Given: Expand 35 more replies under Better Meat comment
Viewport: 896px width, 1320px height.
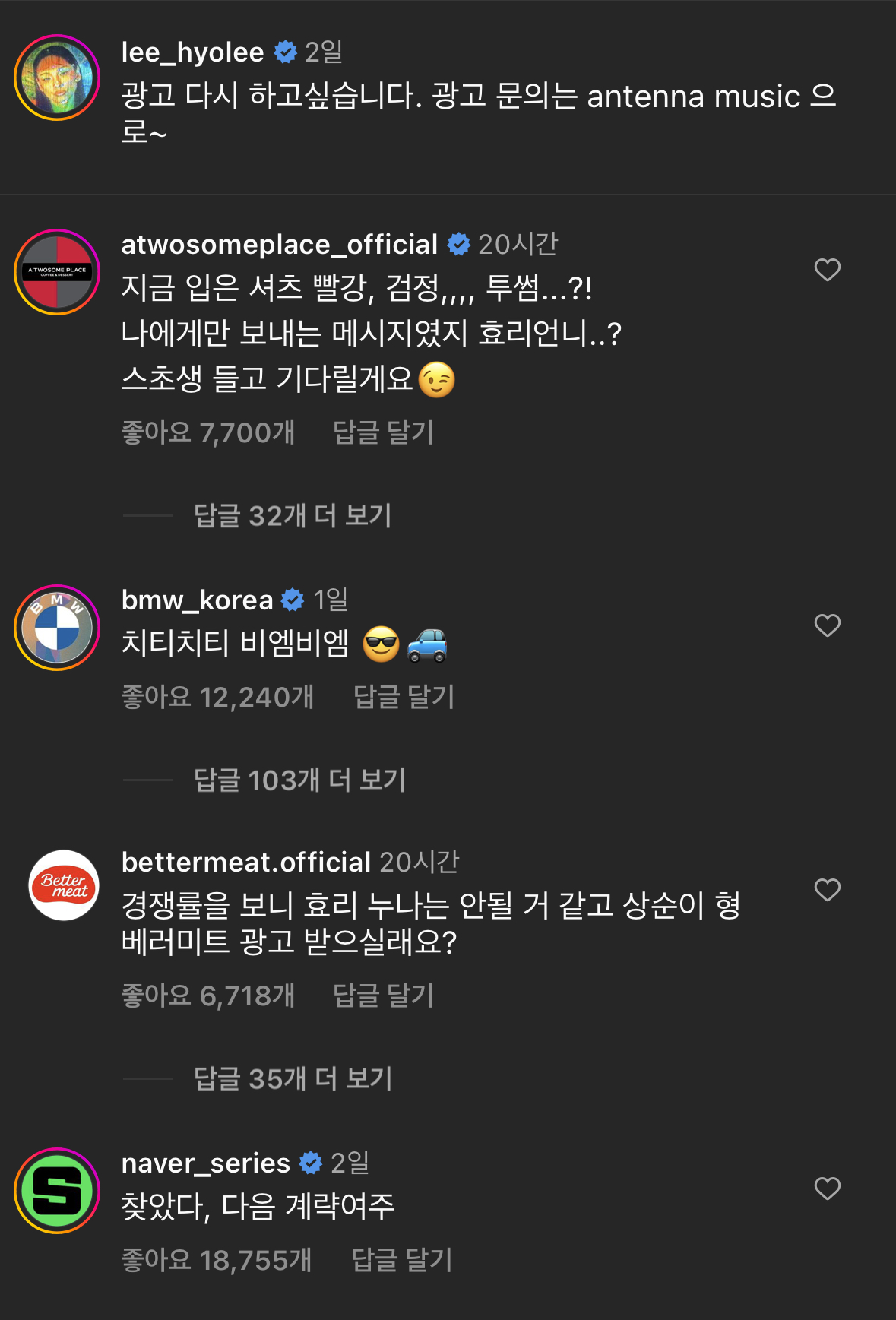Looking at the screenshot, I should [x=293, y=1079].
